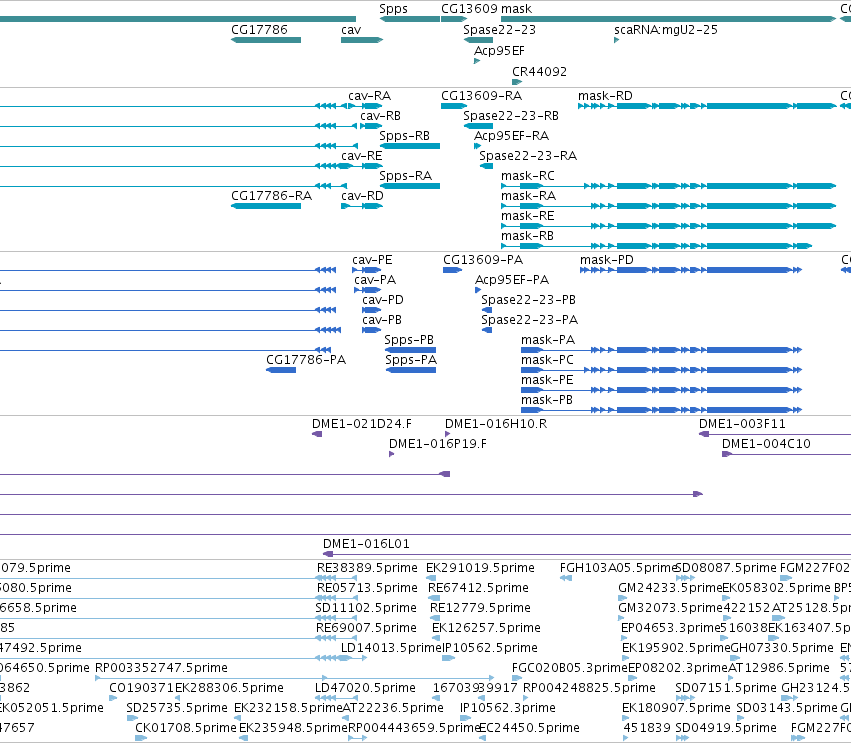Select the Spps gene feature
Screen dimensions: 851x743
click(x=410, y=19)
